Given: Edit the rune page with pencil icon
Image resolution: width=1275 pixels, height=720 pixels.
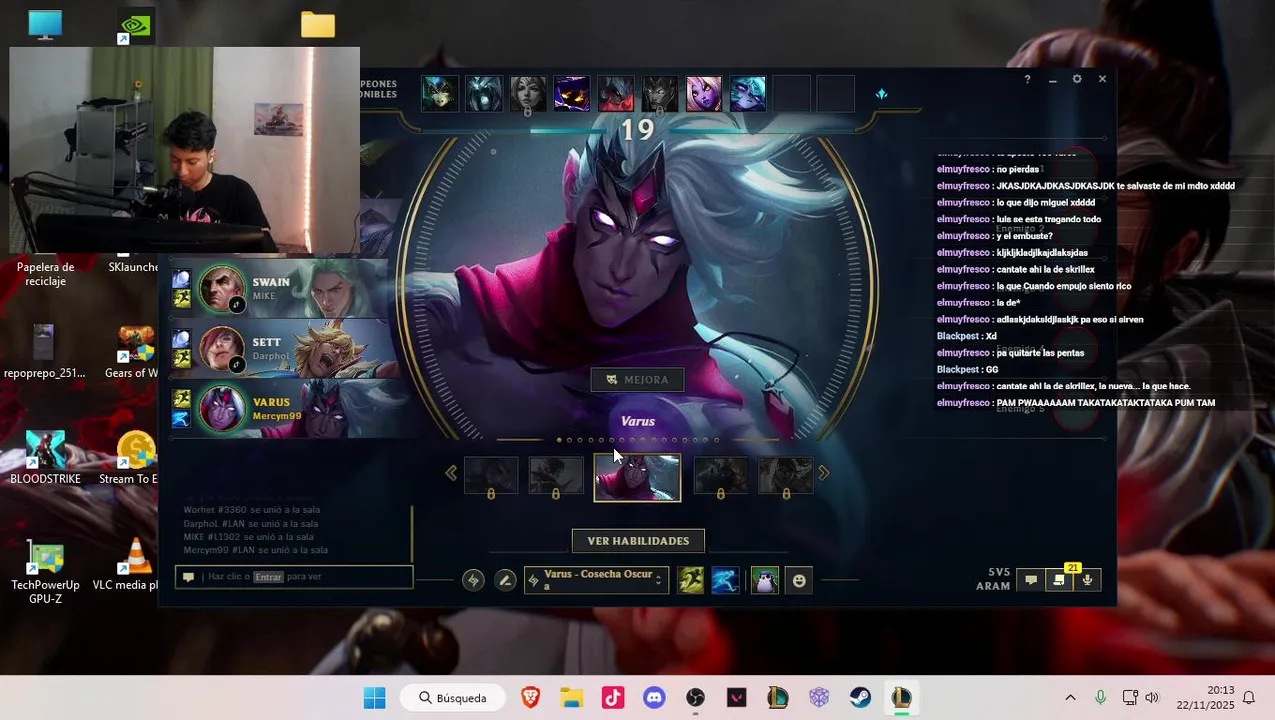Looking at the screenshot, I should tap(506, 580).
